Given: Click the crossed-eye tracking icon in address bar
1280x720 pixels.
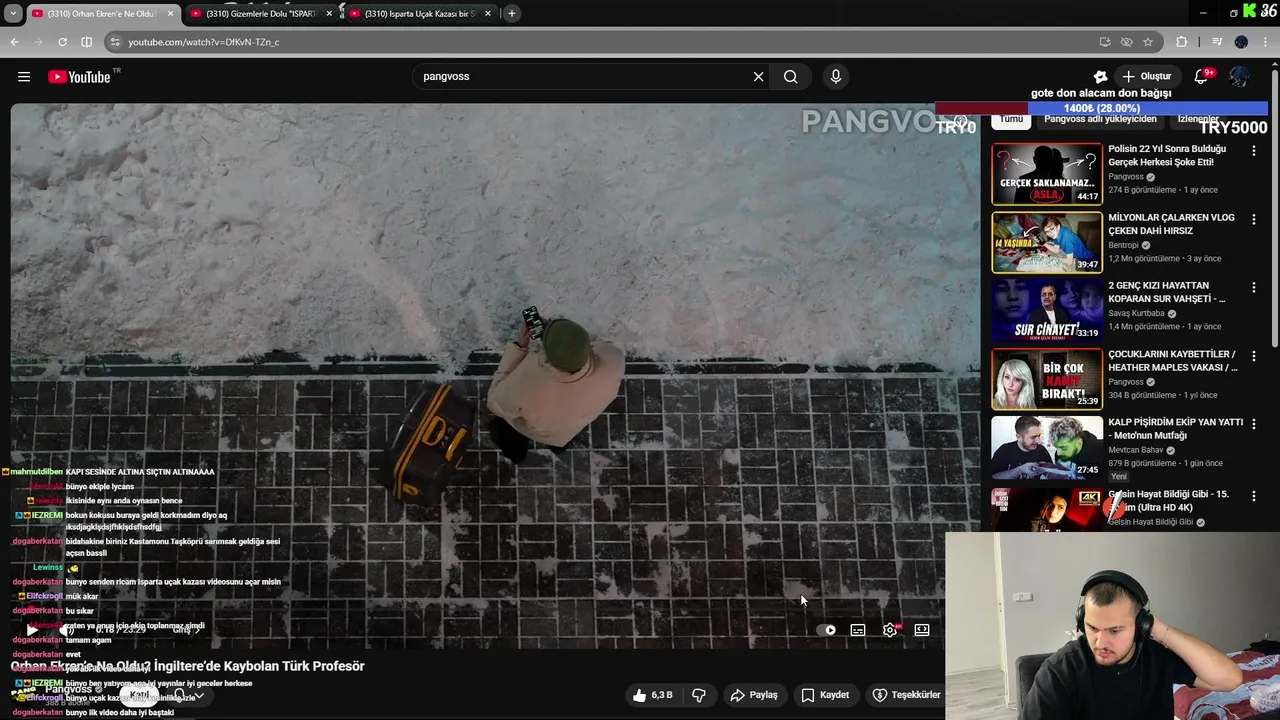Looking at the screenshot, I should click(1126, 42).
